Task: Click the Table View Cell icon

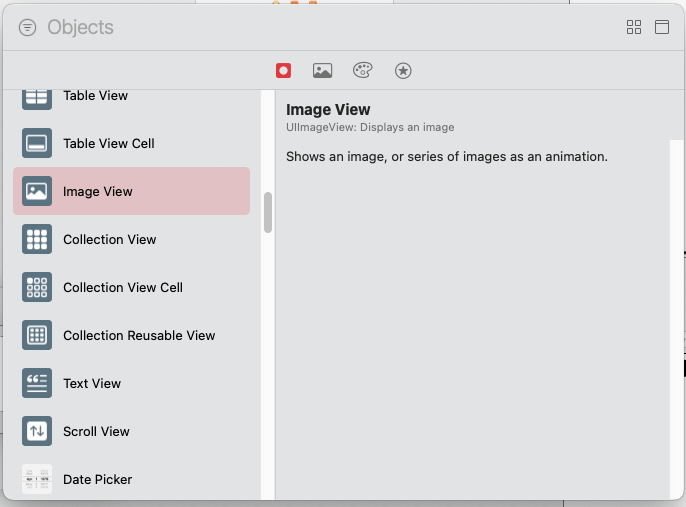Action: point(37,143)
